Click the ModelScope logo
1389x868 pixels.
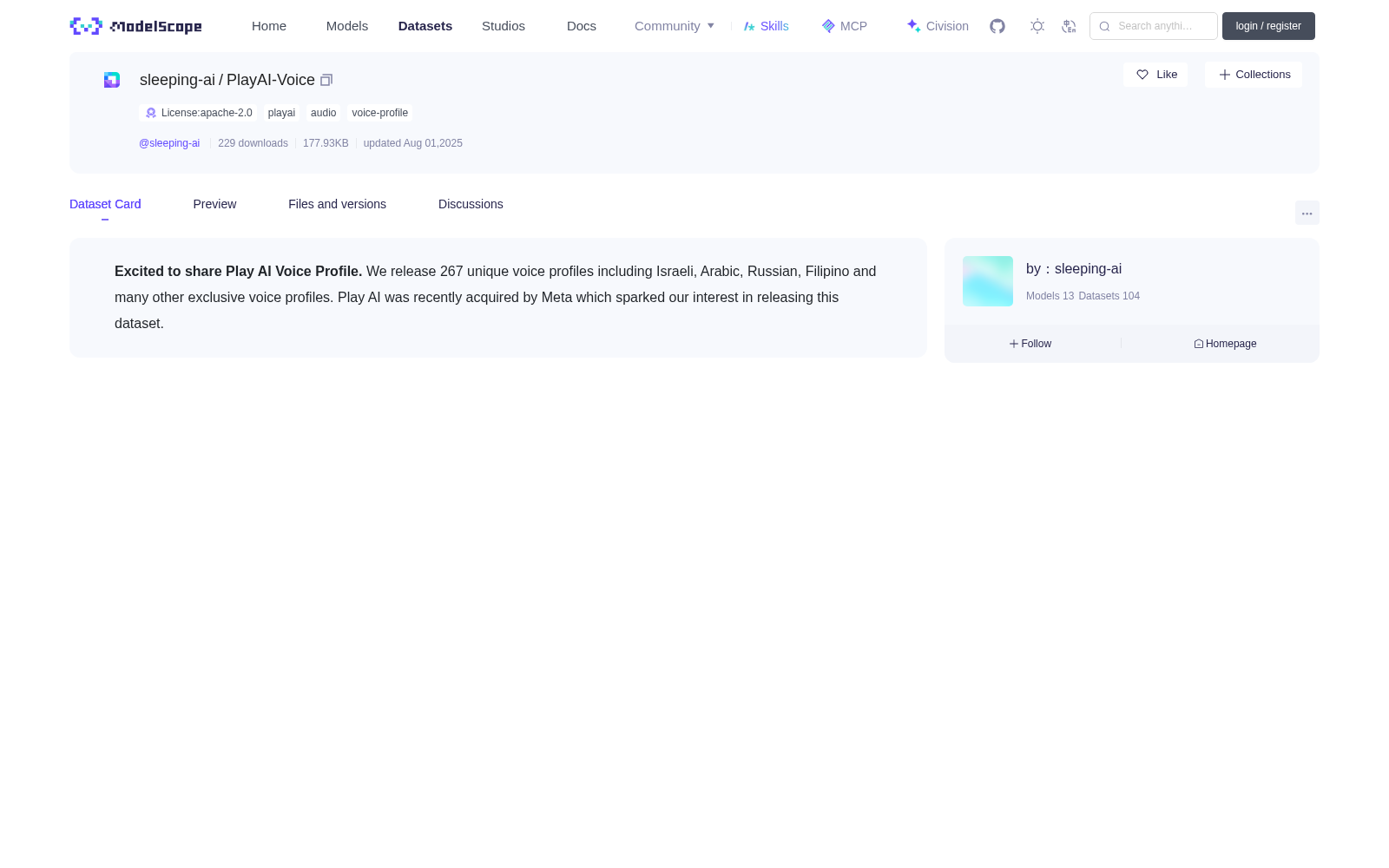(135, 26)
